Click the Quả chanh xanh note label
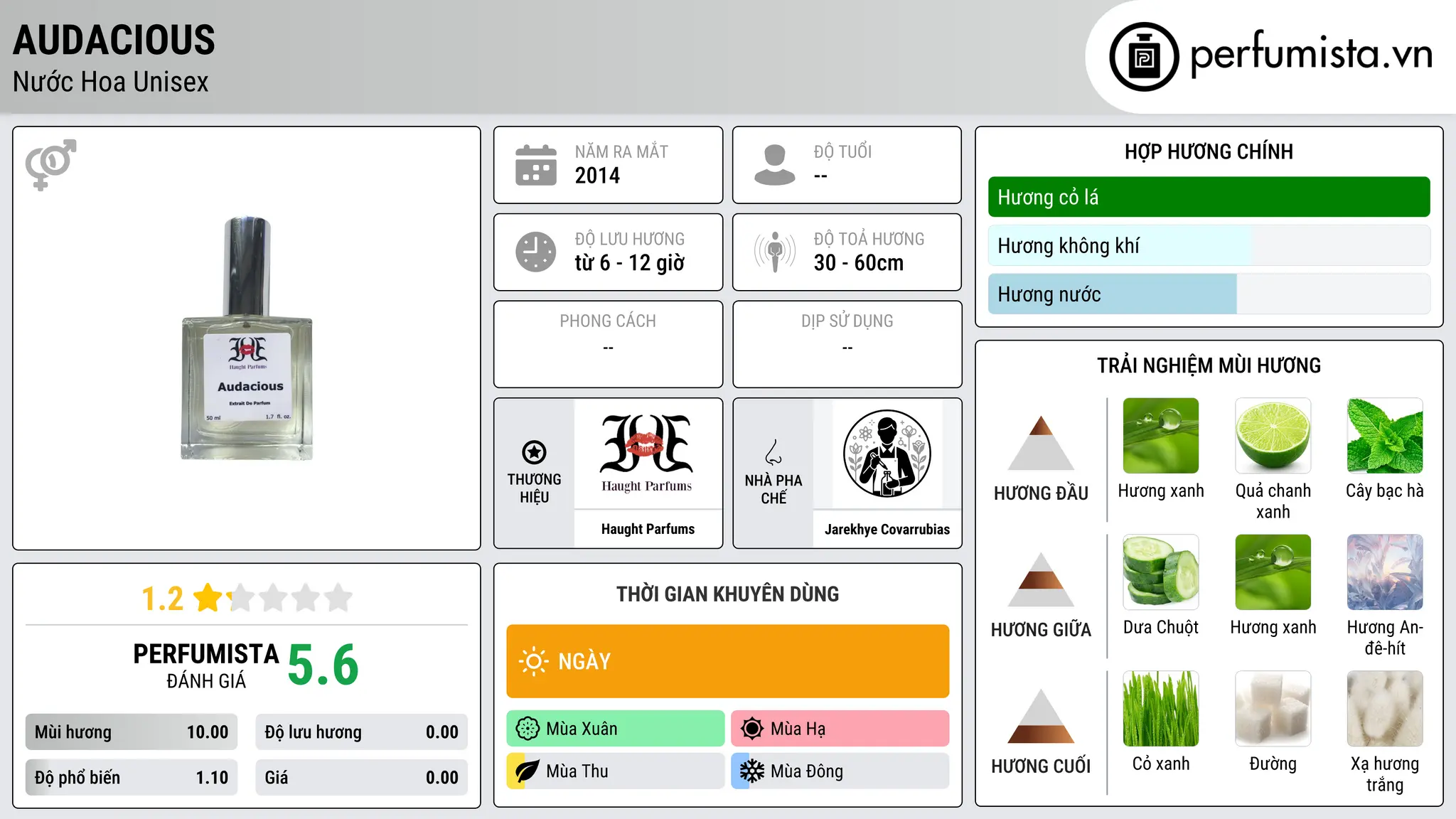 (x=1273, y=501)
